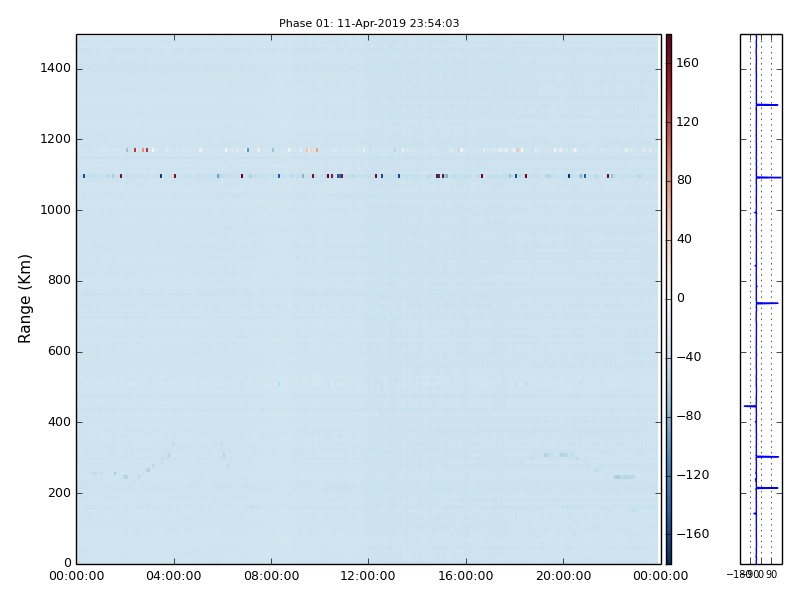The image size is (800, 600).
Task: Click the colorbar label −80
Action: click(x=689, y=416)
